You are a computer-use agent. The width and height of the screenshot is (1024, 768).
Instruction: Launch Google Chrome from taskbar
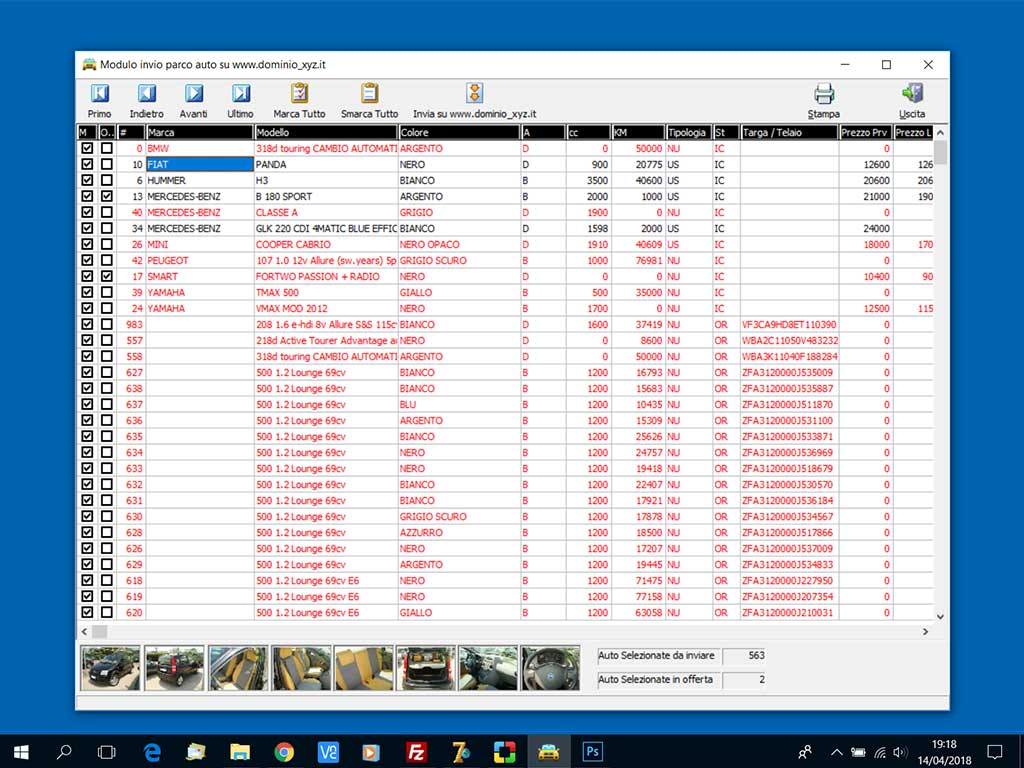coord(283,752)
